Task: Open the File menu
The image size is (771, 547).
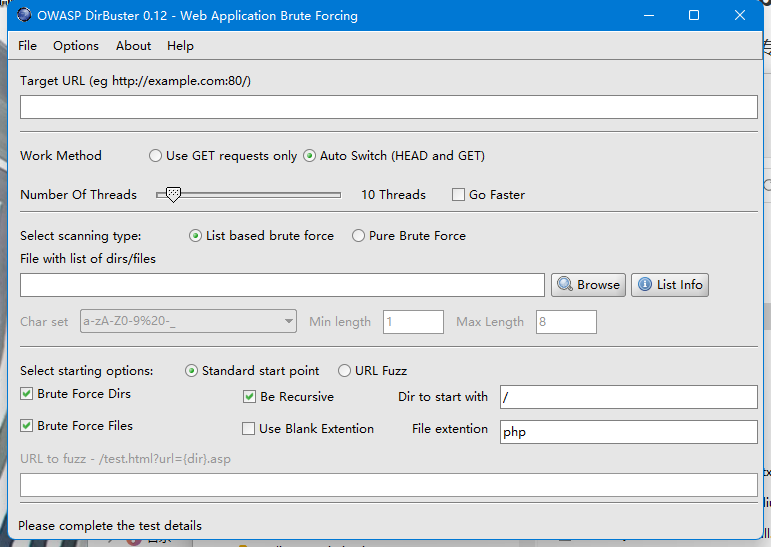Action: 28,46
